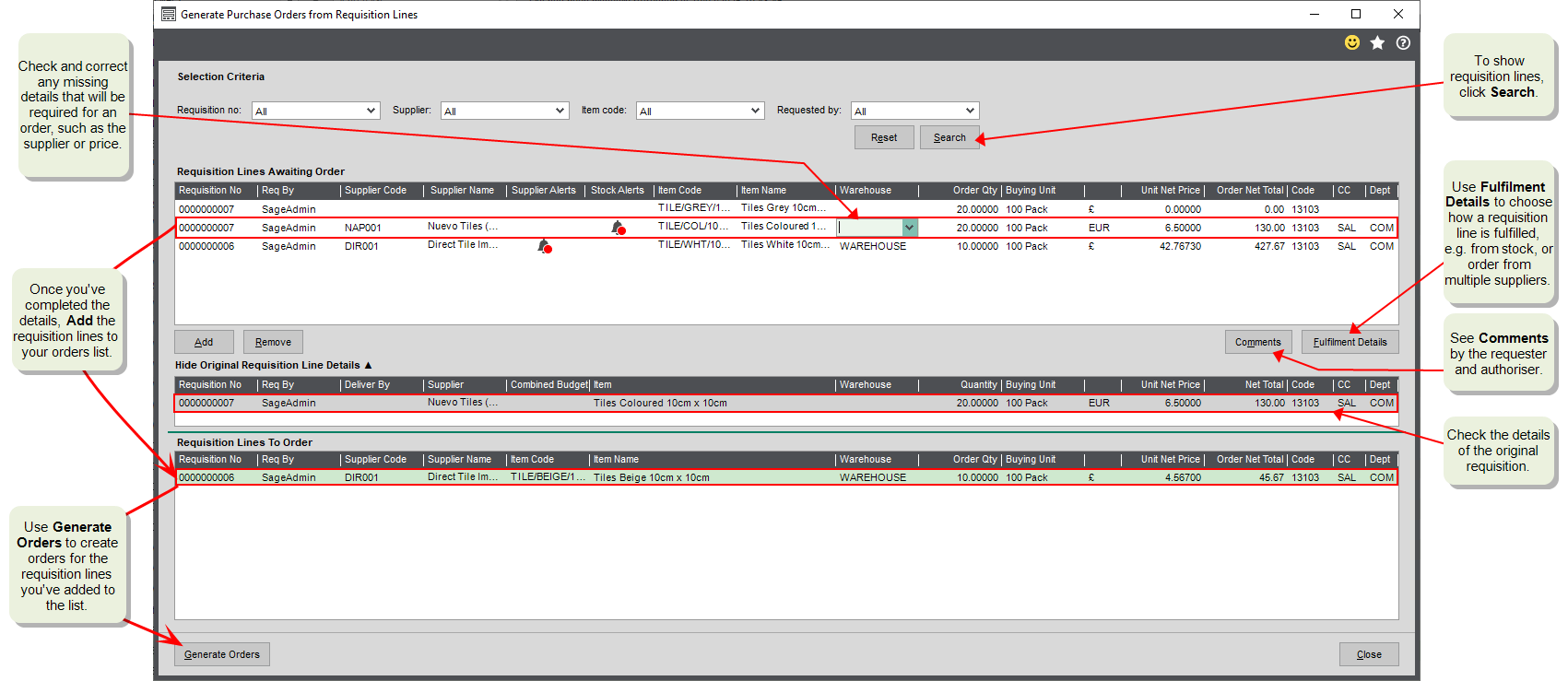Open the Requisition no dropdown
This screenshot has height=681, width=1568.
click(x=371, y=111)
